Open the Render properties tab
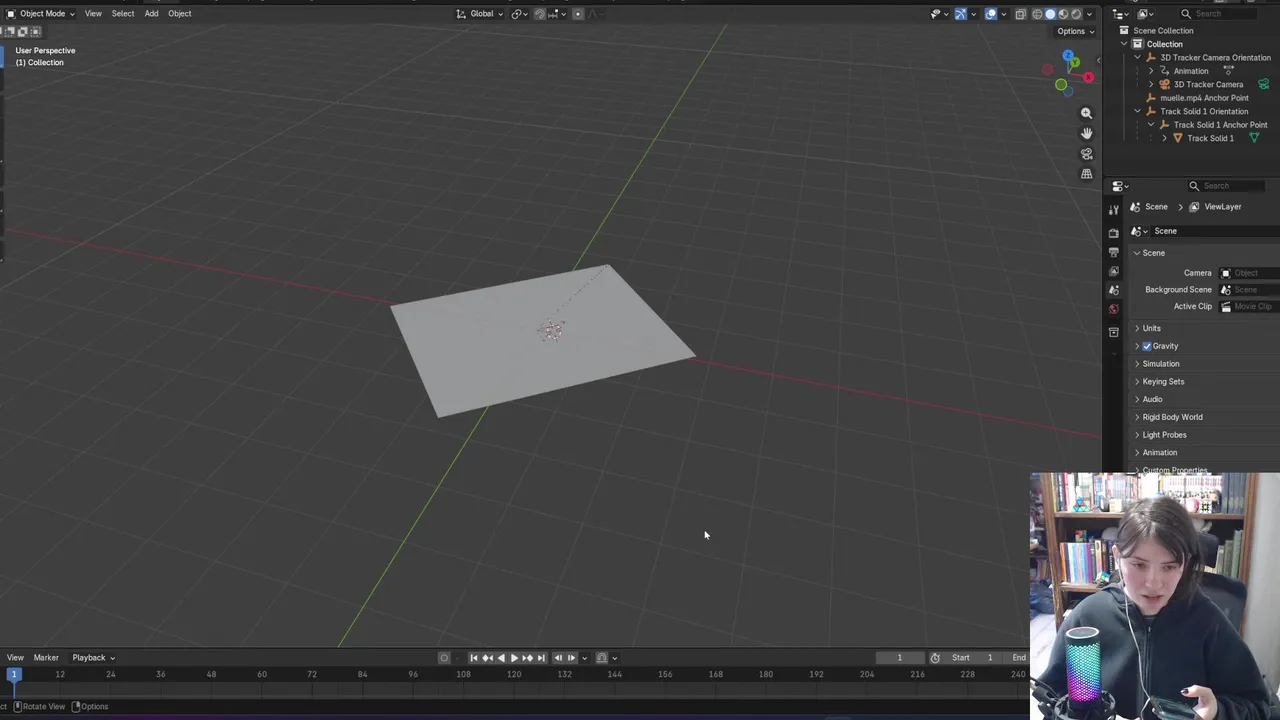Image resolution: width=1280 pixels, height=720 pixels. click(x=1114, y=232)
